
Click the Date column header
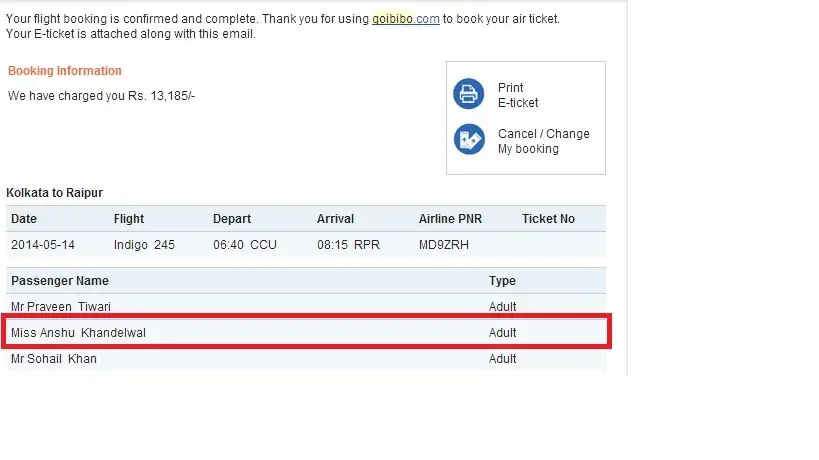coord(24,219)
